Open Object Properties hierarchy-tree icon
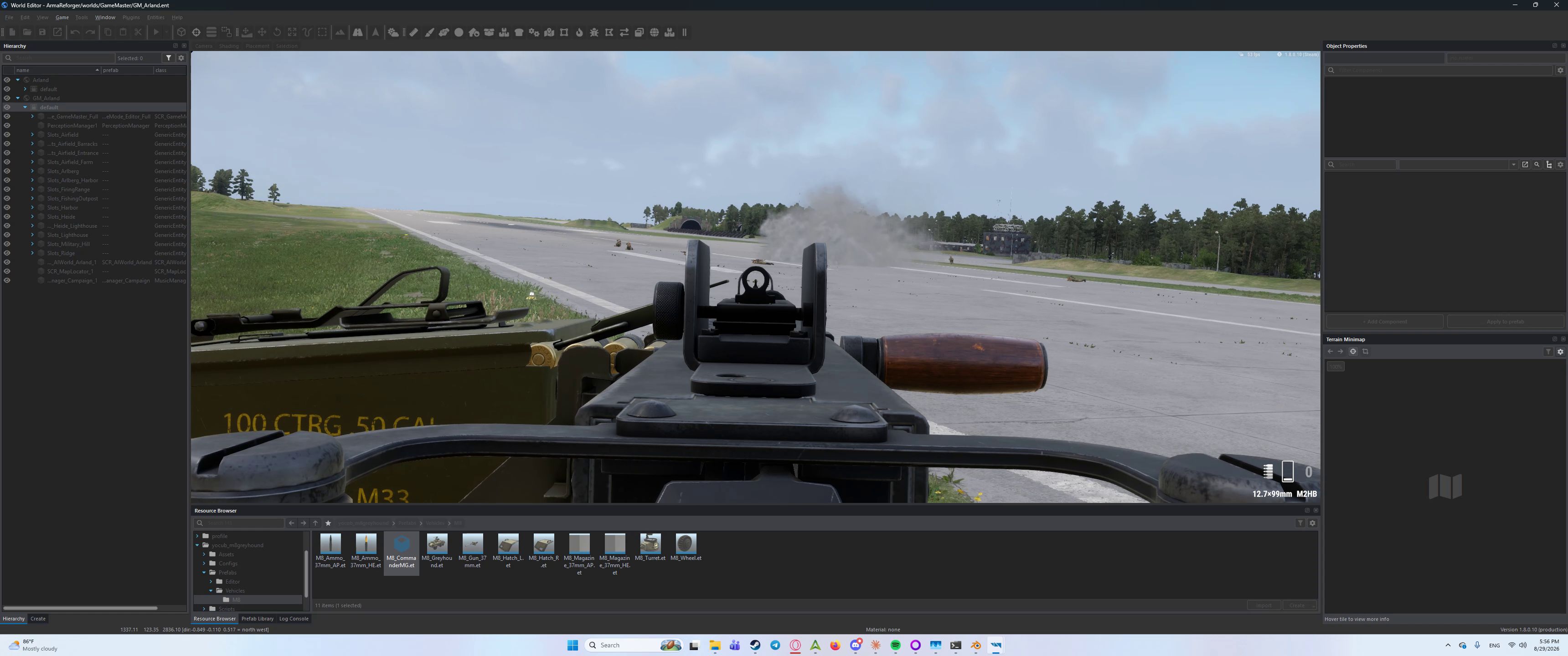Viewport: 1568px width, 656px height. pos(1548,164)
